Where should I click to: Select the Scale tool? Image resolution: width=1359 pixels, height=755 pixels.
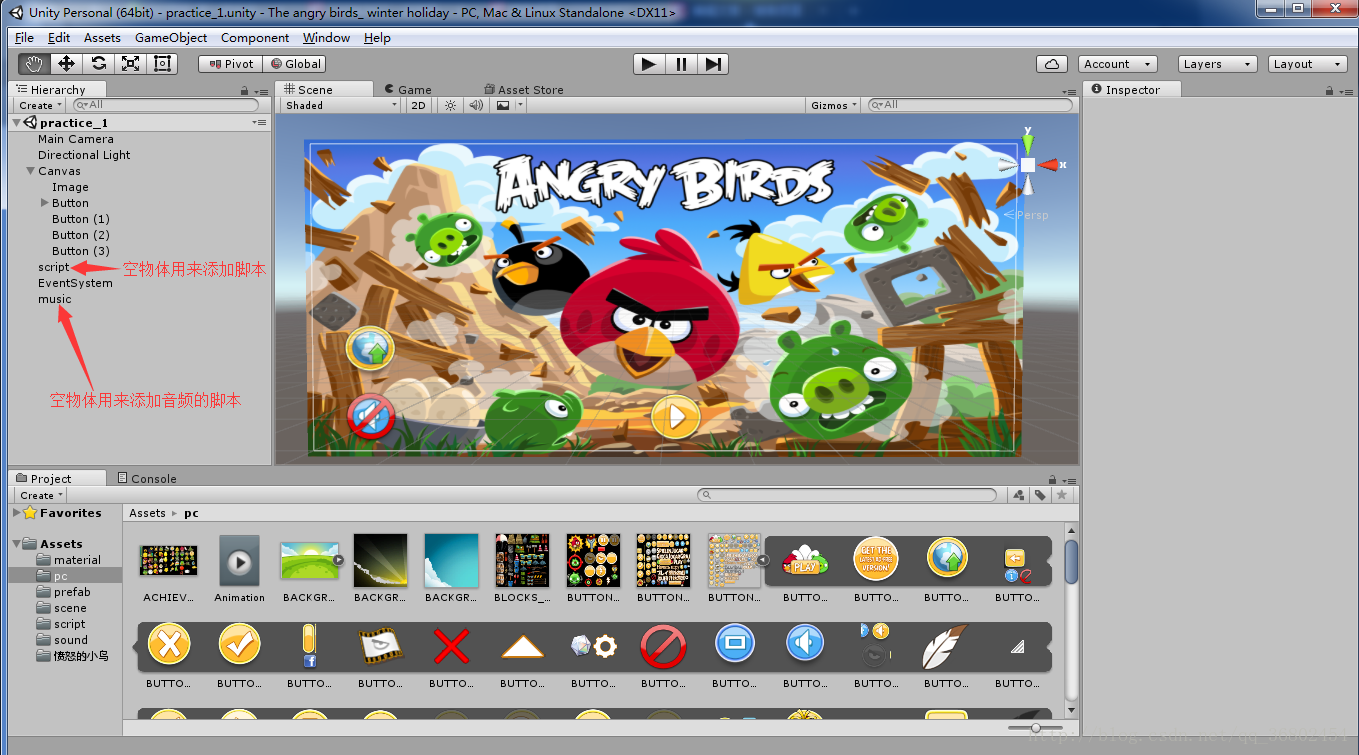tap(131, 64)
